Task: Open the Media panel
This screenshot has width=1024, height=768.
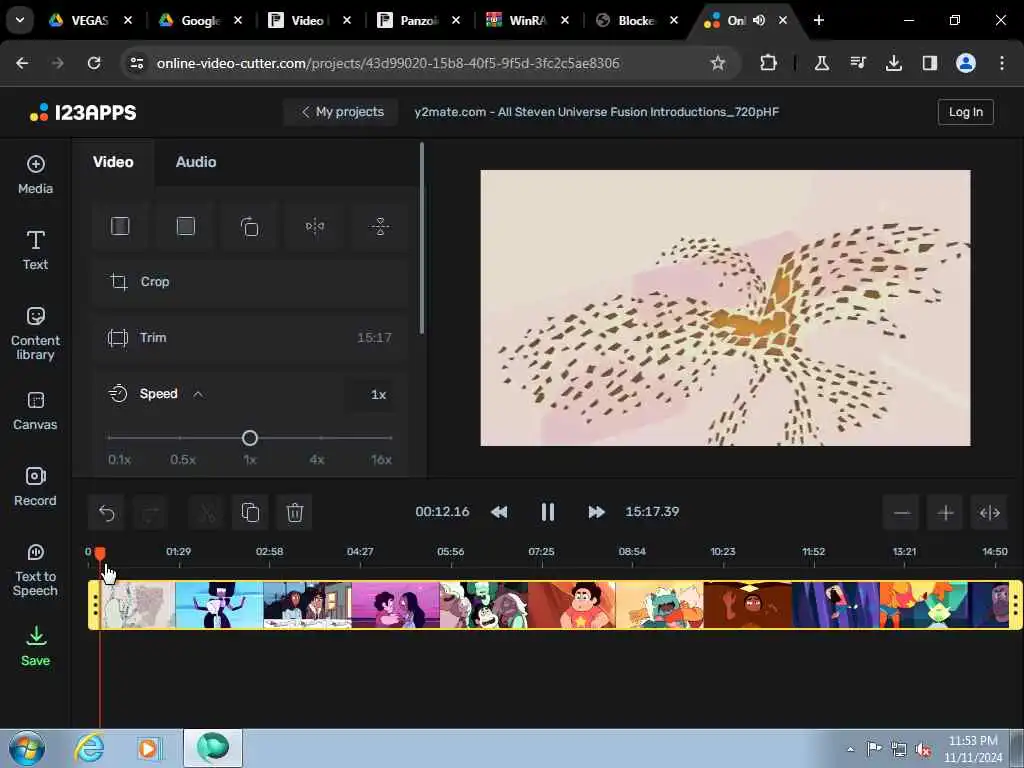Action: click(x=35, y=174)
